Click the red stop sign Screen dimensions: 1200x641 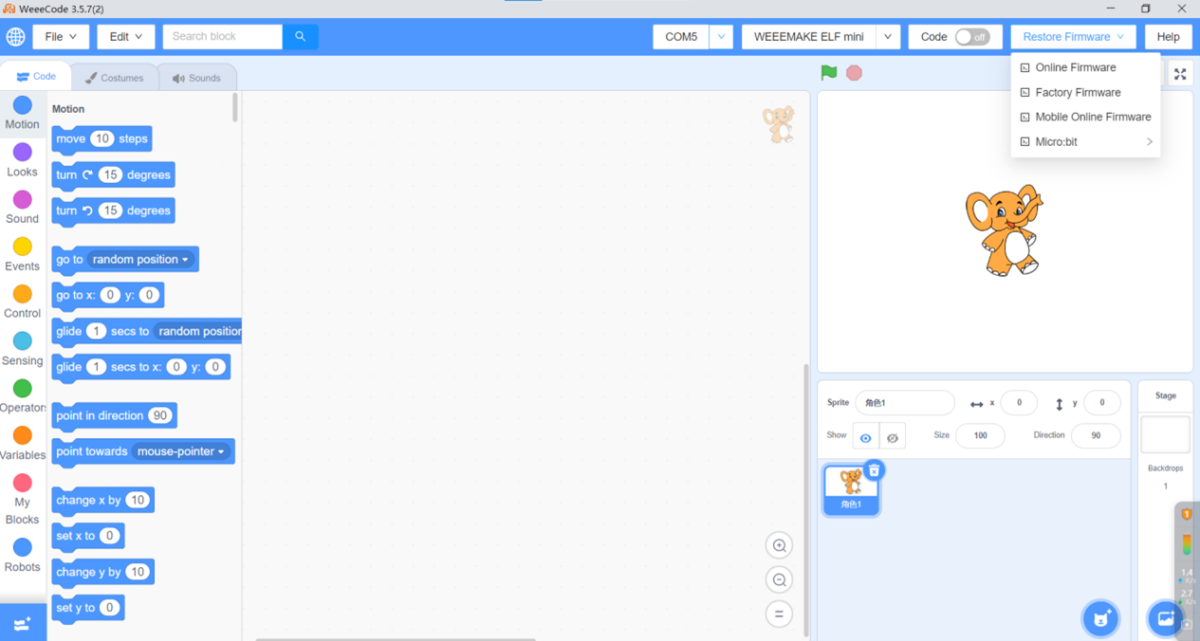(852, 74)
